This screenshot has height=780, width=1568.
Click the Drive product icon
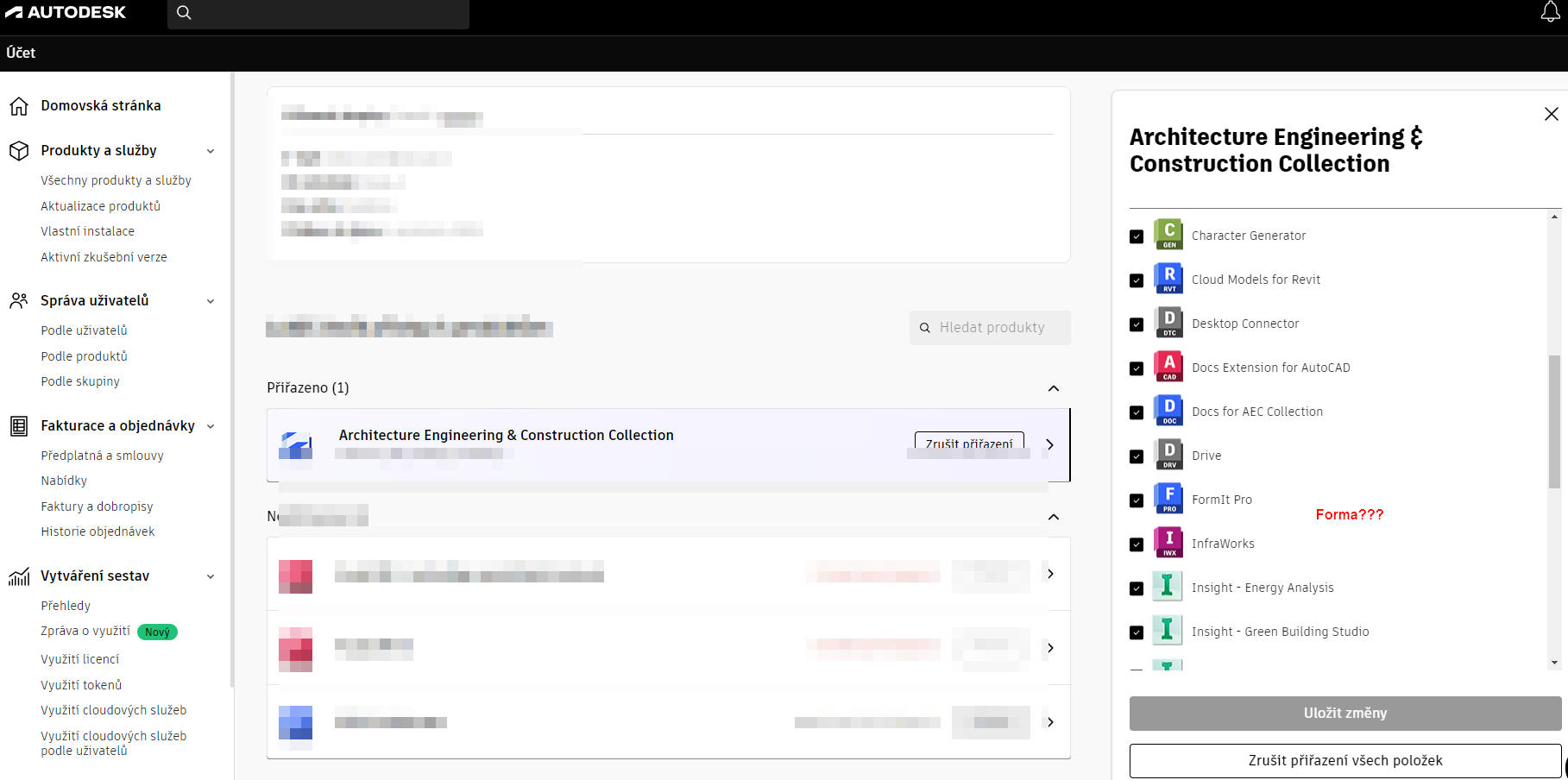point(1168,455)
